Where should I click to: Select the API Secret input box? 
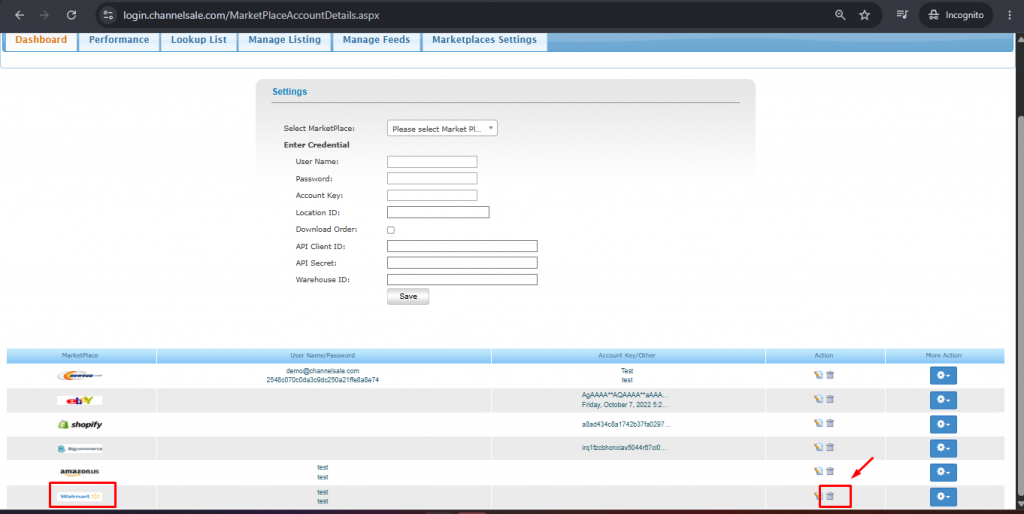click(462, 263)
